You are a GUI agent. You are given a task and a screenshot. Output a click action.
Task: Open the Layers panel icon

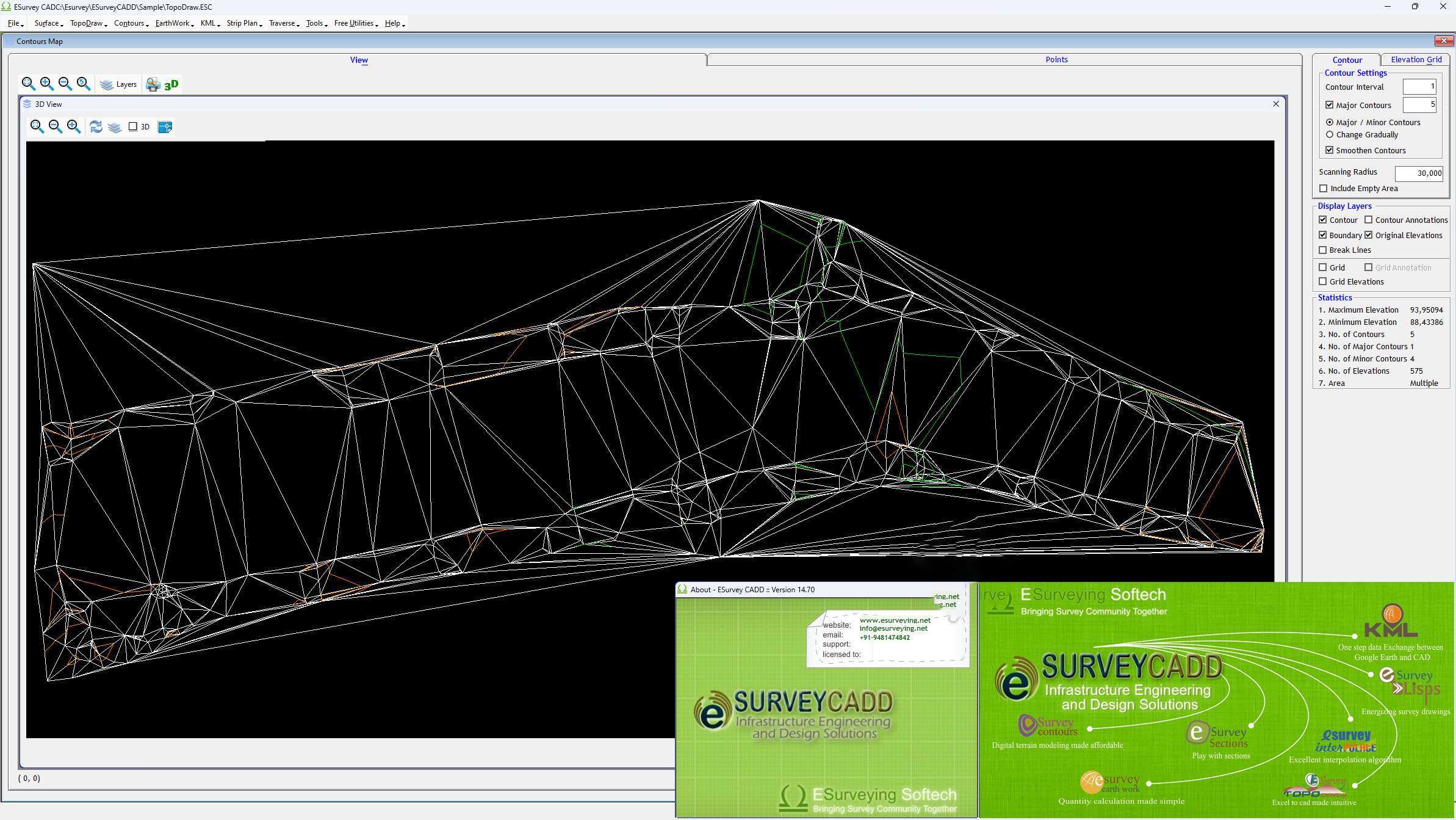[119, 84]
